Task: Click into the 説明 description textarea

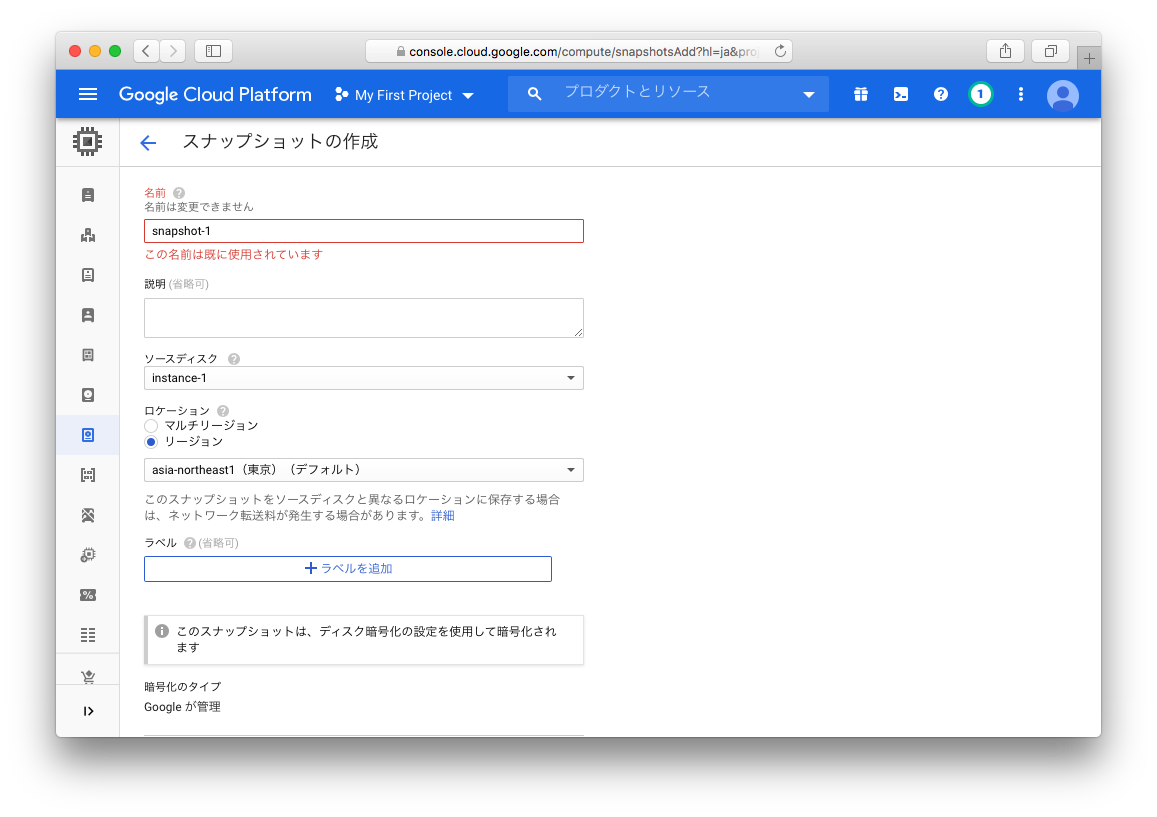Action: pos(364,318)
